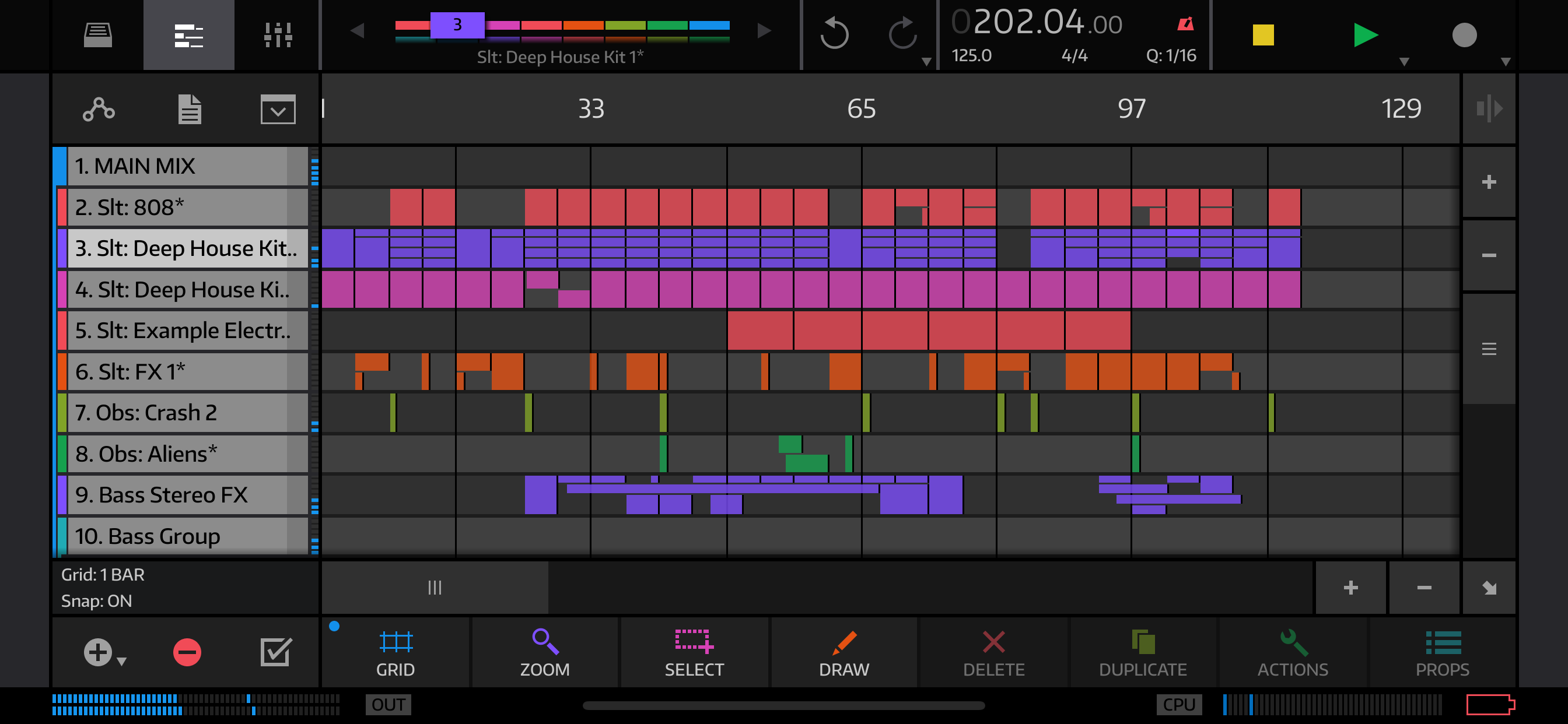Toggle multi-select checkbox icon

click(276, 652)
